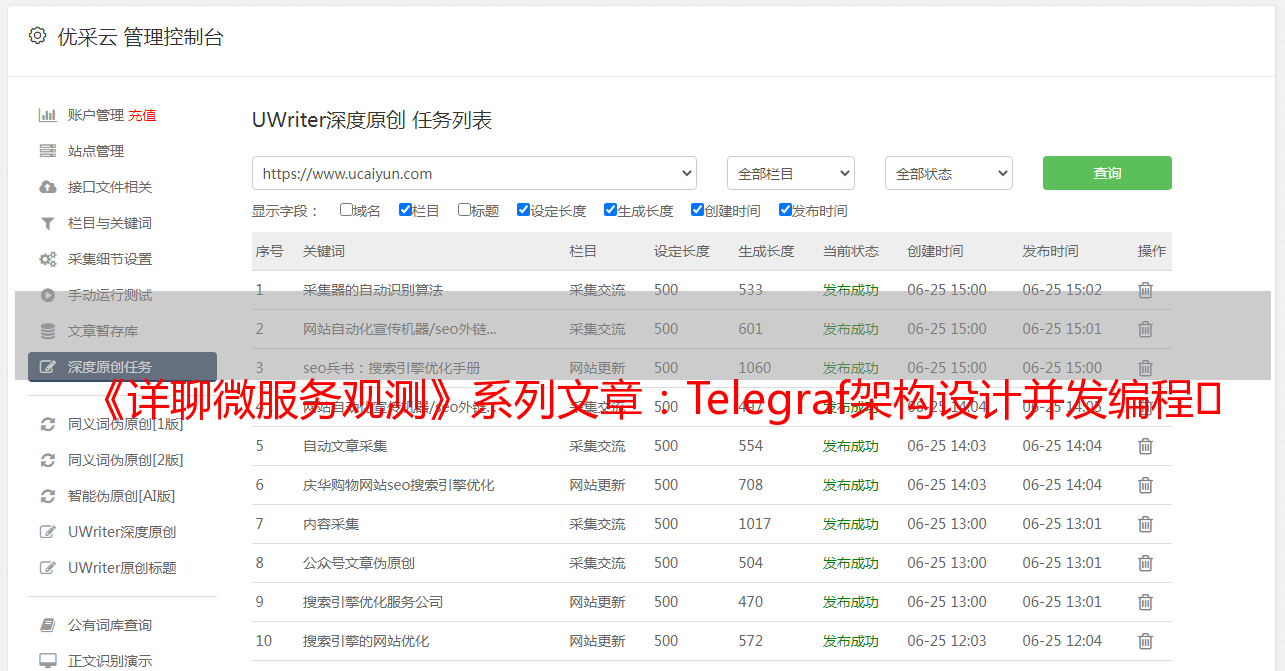This screenshot has height=671, width=1285.
Task: Uncheck the 栏目 display field checkbox
Action: 405,210
